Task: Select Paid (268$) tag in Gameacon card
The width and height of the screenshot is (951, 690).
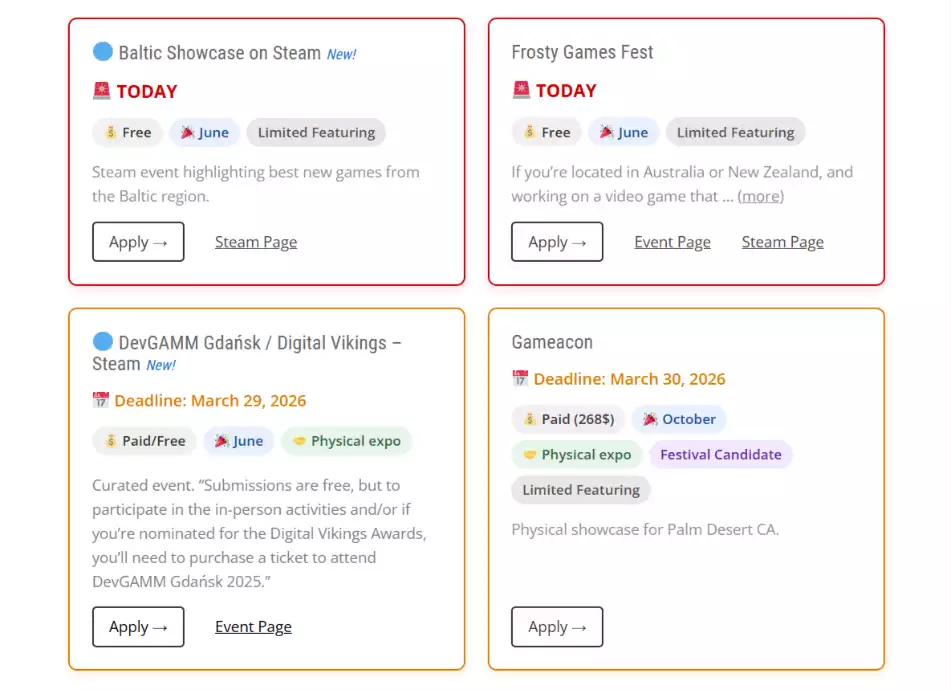Action: pos(568,419)
